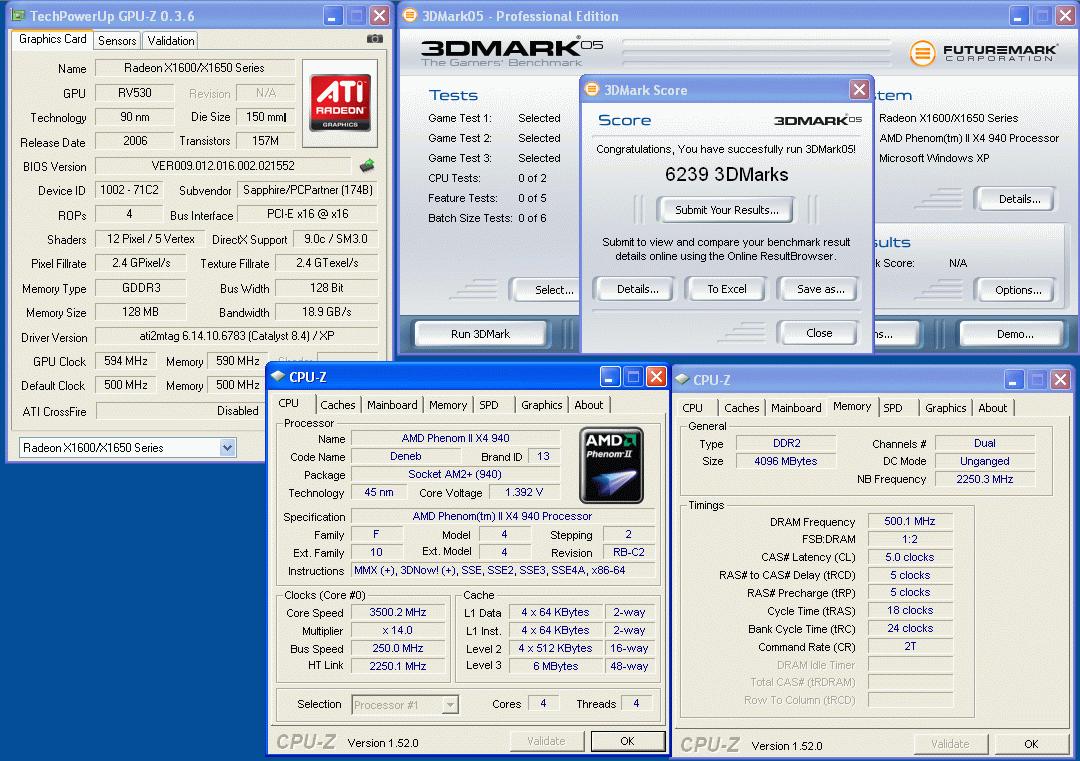Screen dimensions: 1080x761
Task: Select the Graphics Card tab in GPU-Z
Action: coord(53,39)
